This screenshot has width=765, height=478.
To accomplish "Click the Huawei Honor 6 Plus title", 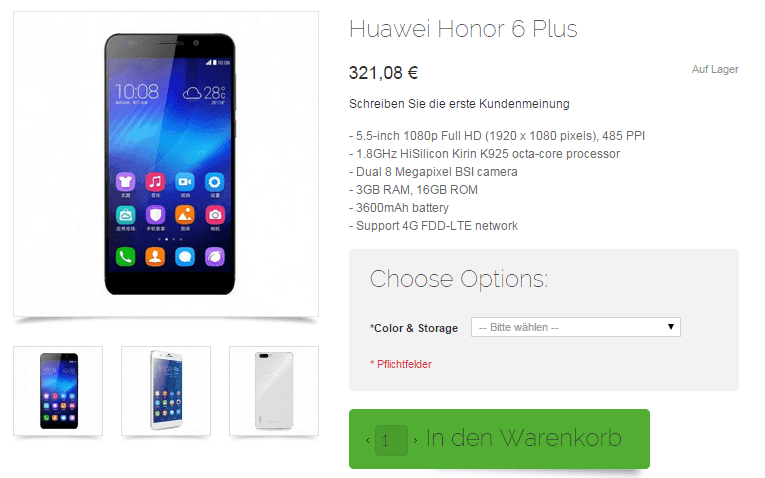I will click(x=463, y=29).
